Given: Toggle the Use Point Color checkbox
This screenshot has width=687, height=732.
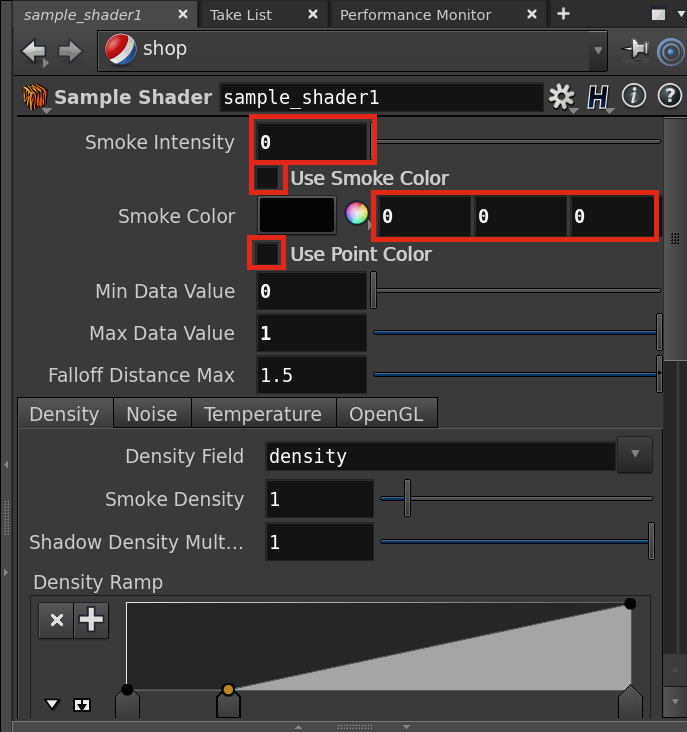Looking at the screenshot, I should [267, 254].
